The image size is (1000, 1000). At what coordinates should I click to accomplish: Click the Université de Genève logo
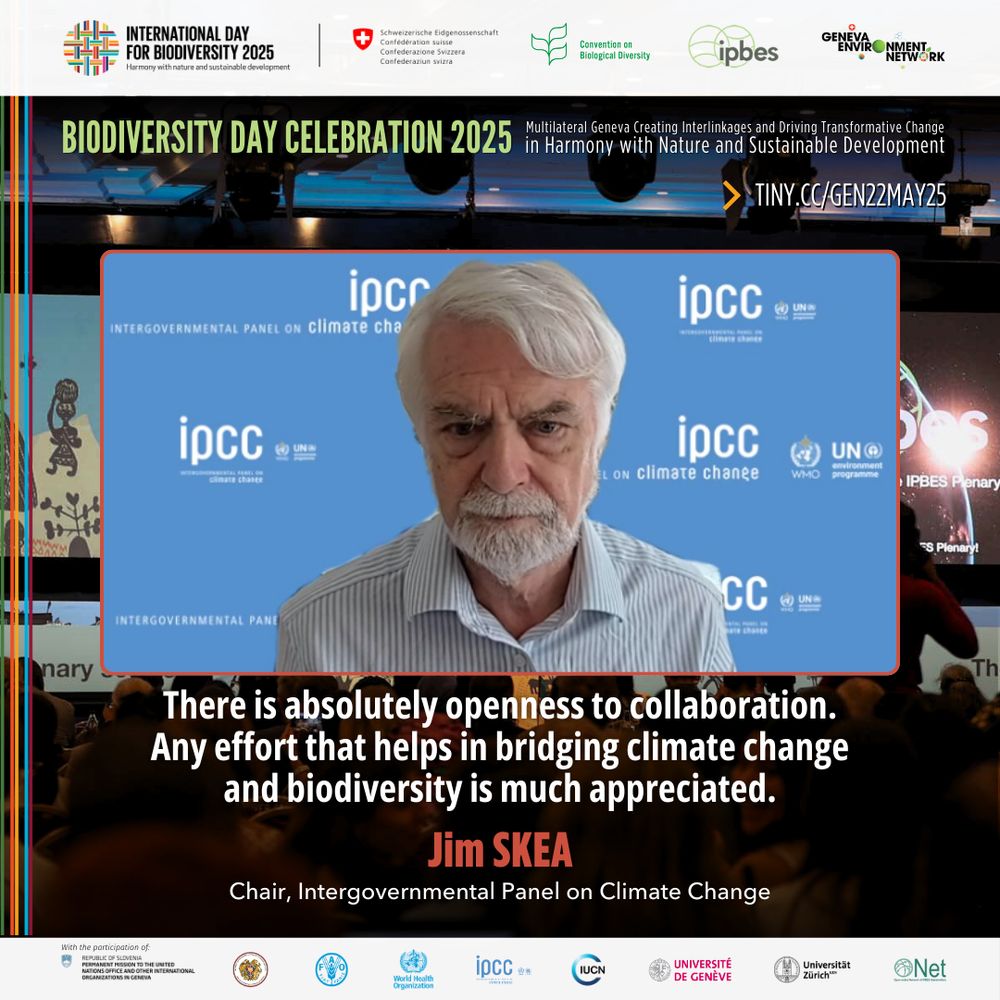coord(690,970)
